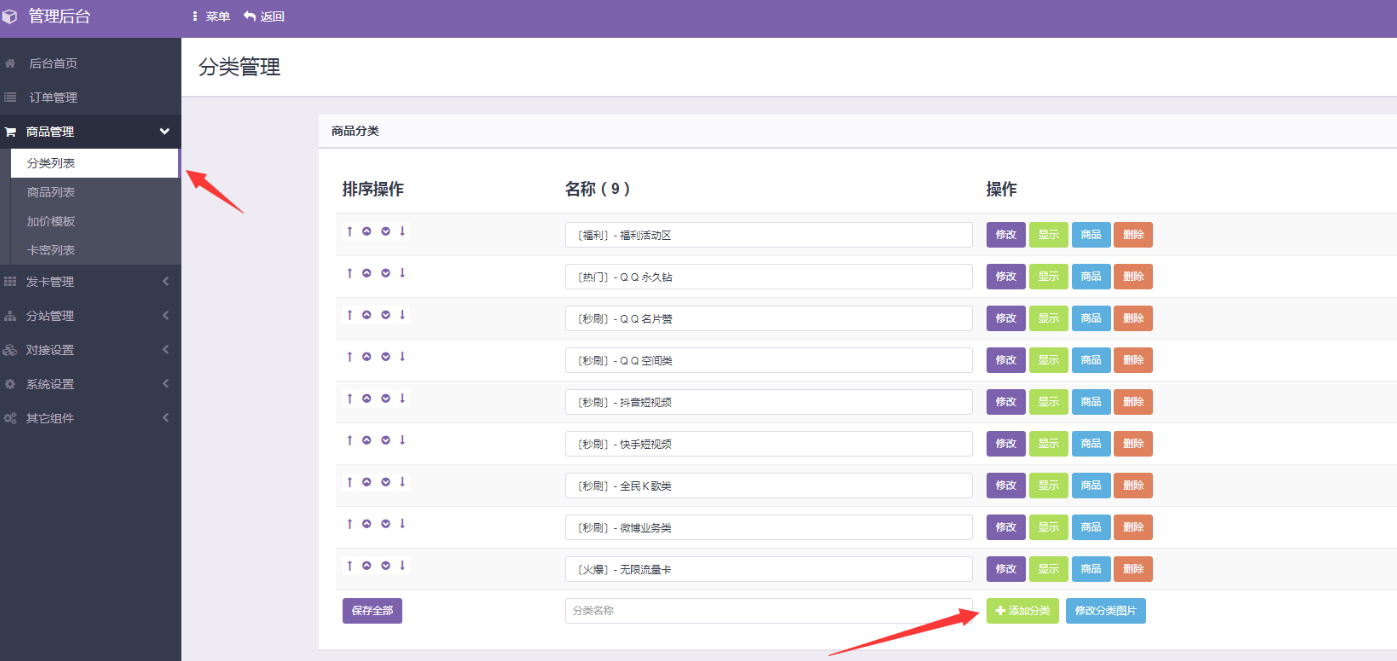Click the 管理后台 cube logo
This screenshot has width=1397, height=661.
pyautogui.click(x=10, y=16)
